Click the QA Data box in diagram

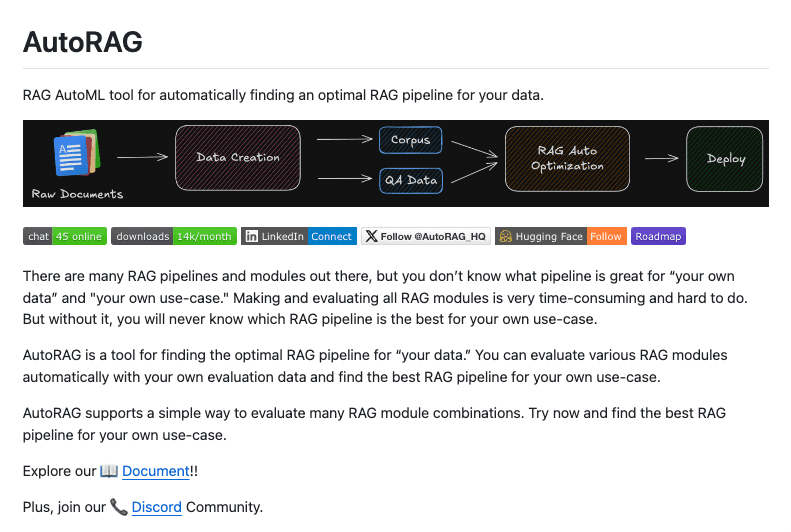coord(411,181)
